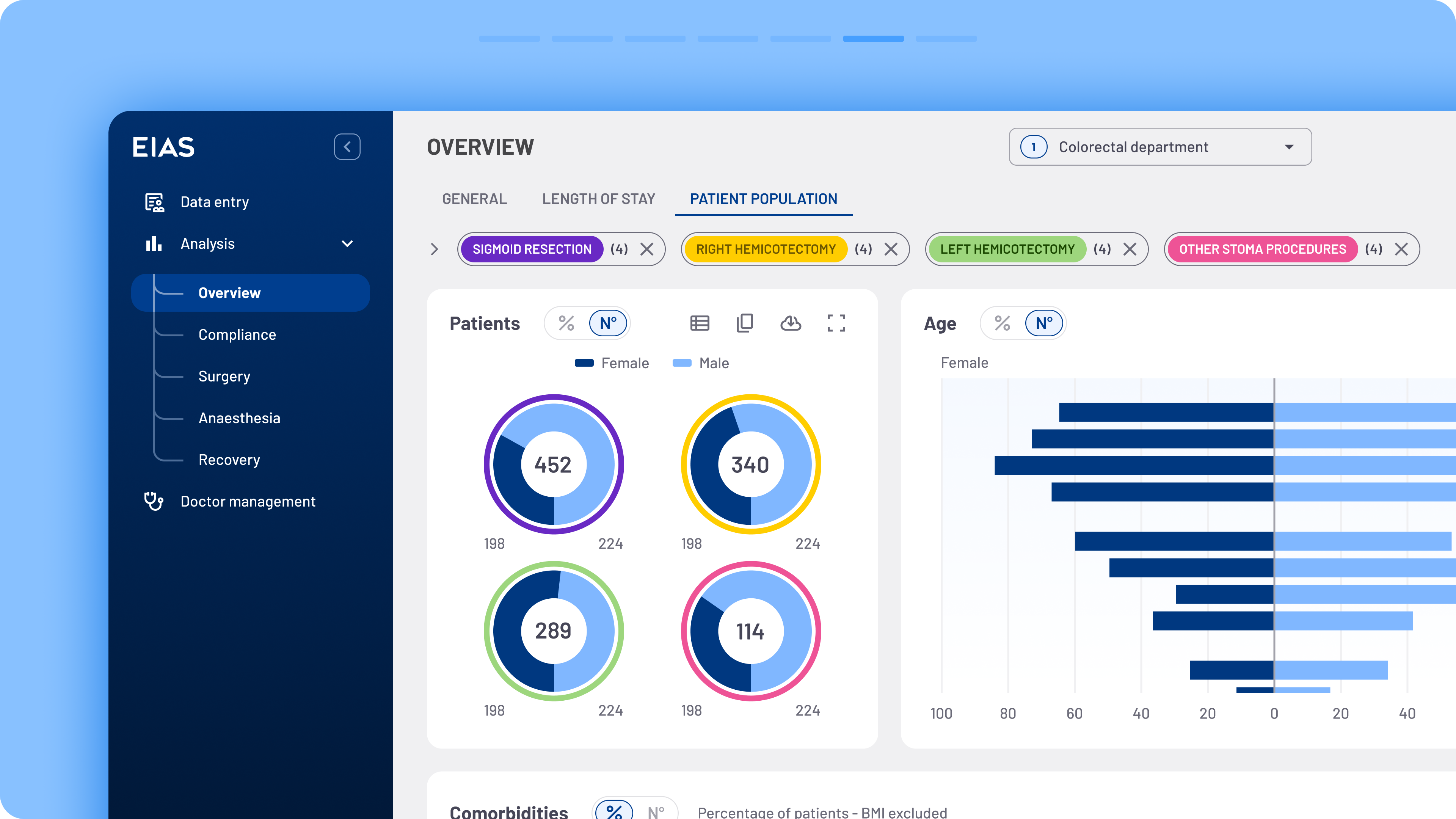Open the Length of Stay tab
1456x819 pixels.
(x=599, y=199)
